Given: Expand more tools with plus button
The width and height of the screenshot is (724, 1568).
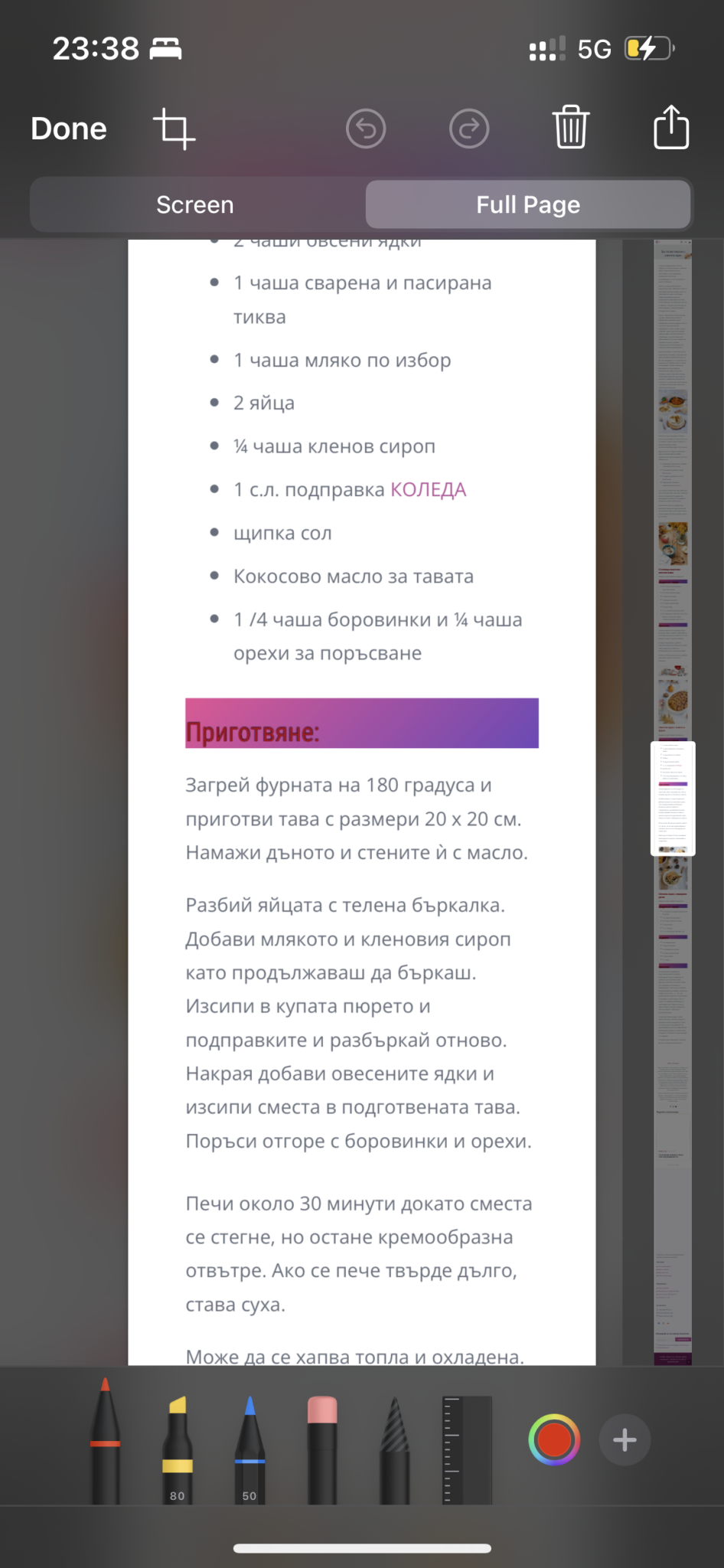Looking at the screenshot, I should [625, 1440].
